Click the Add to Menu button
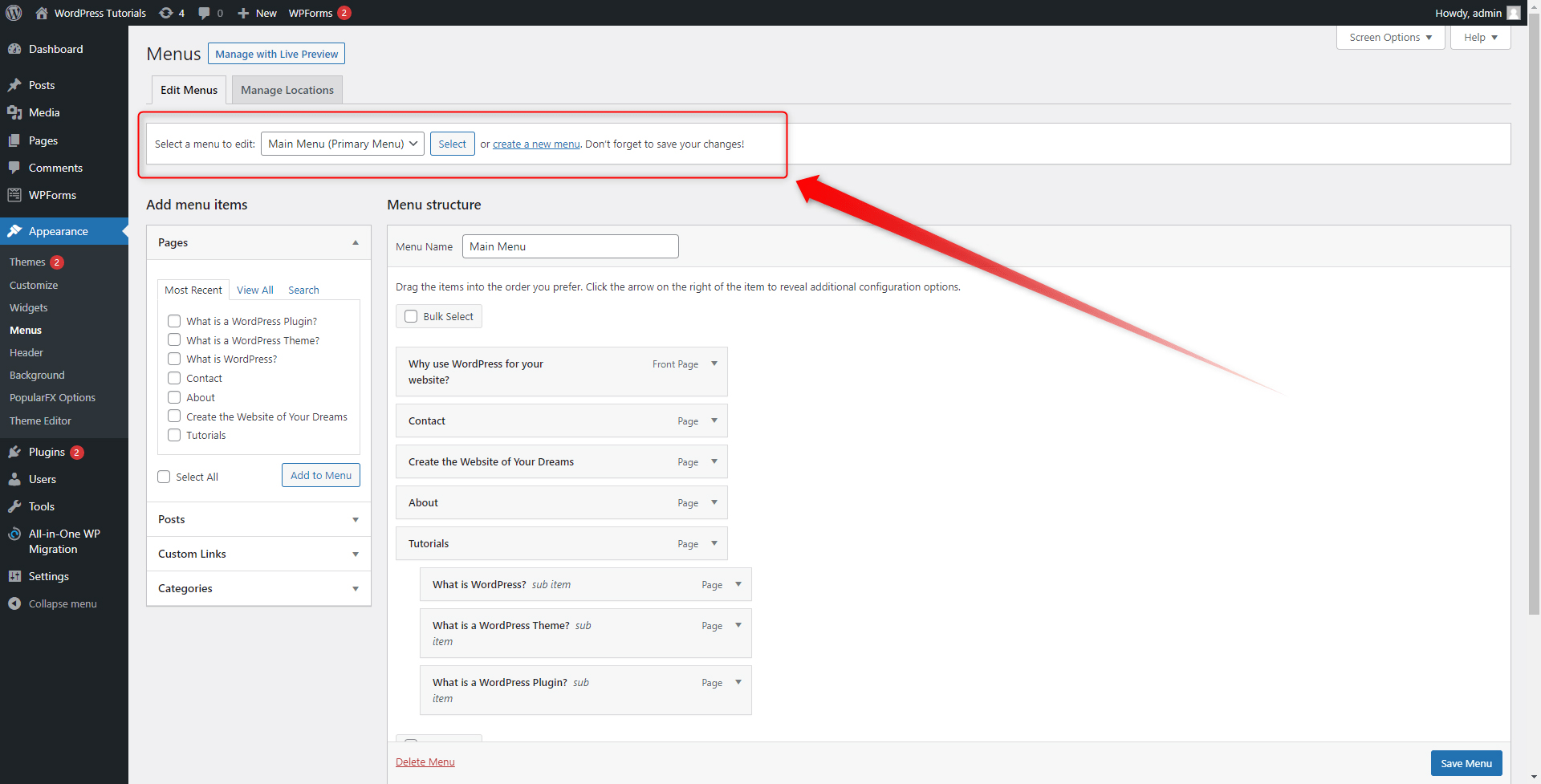This screenshot has height=784, width=1541. pos(321,475)
